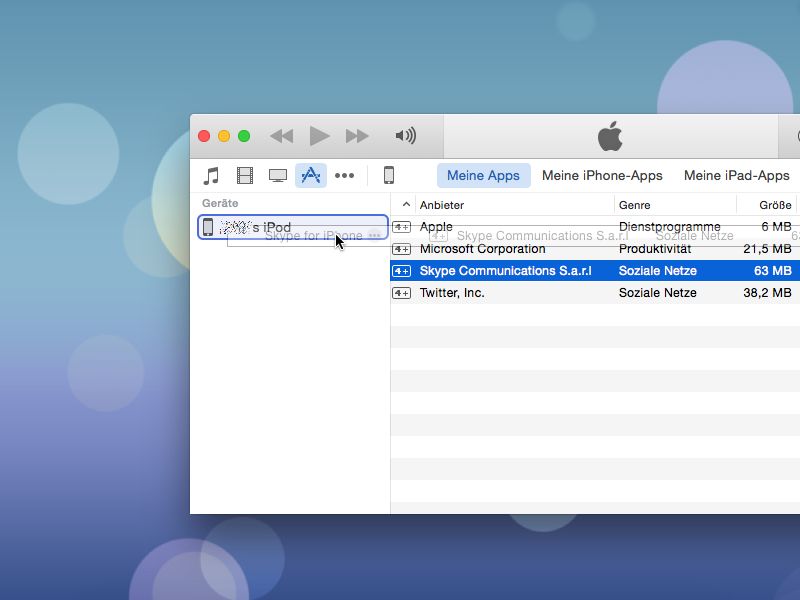Screen dimensions: 800x600
Task: Click the 6 MB size cell
Action: 776,227
